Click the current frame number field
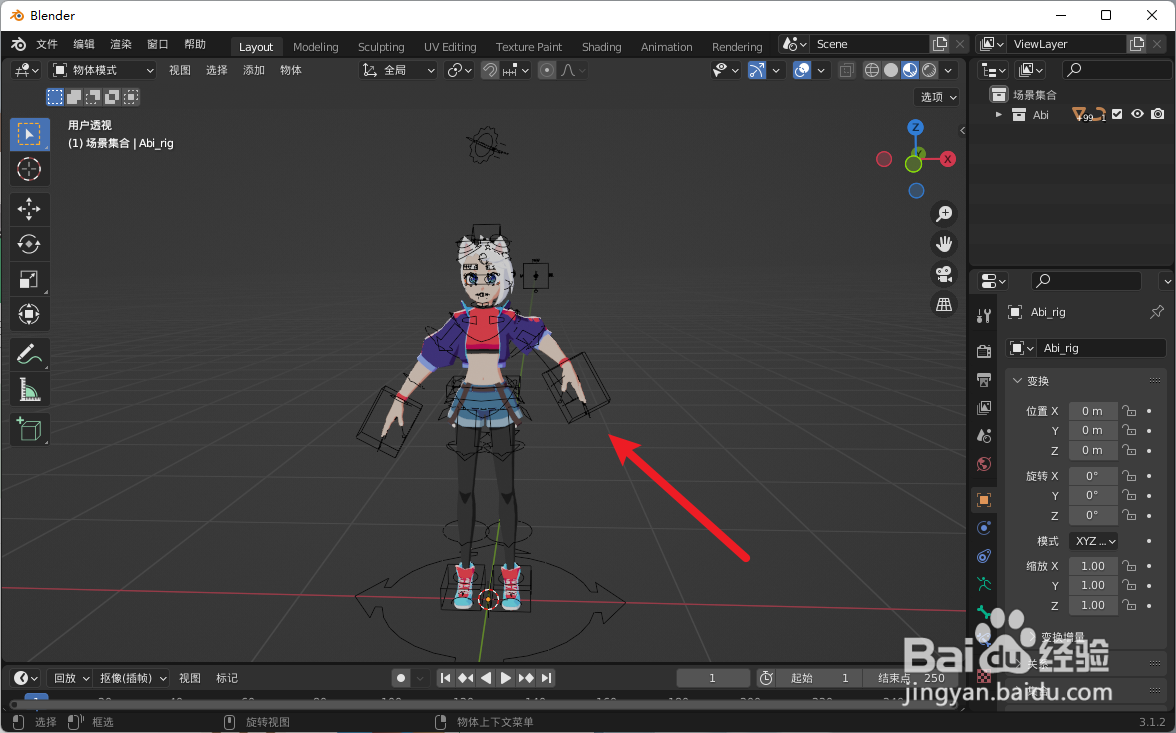1176x733 pixels. click(712, 678)
